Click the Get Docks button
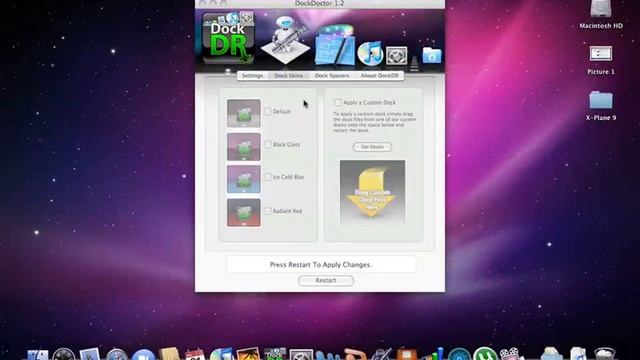Screen dimensions: 640x360 tap(372, 147)
